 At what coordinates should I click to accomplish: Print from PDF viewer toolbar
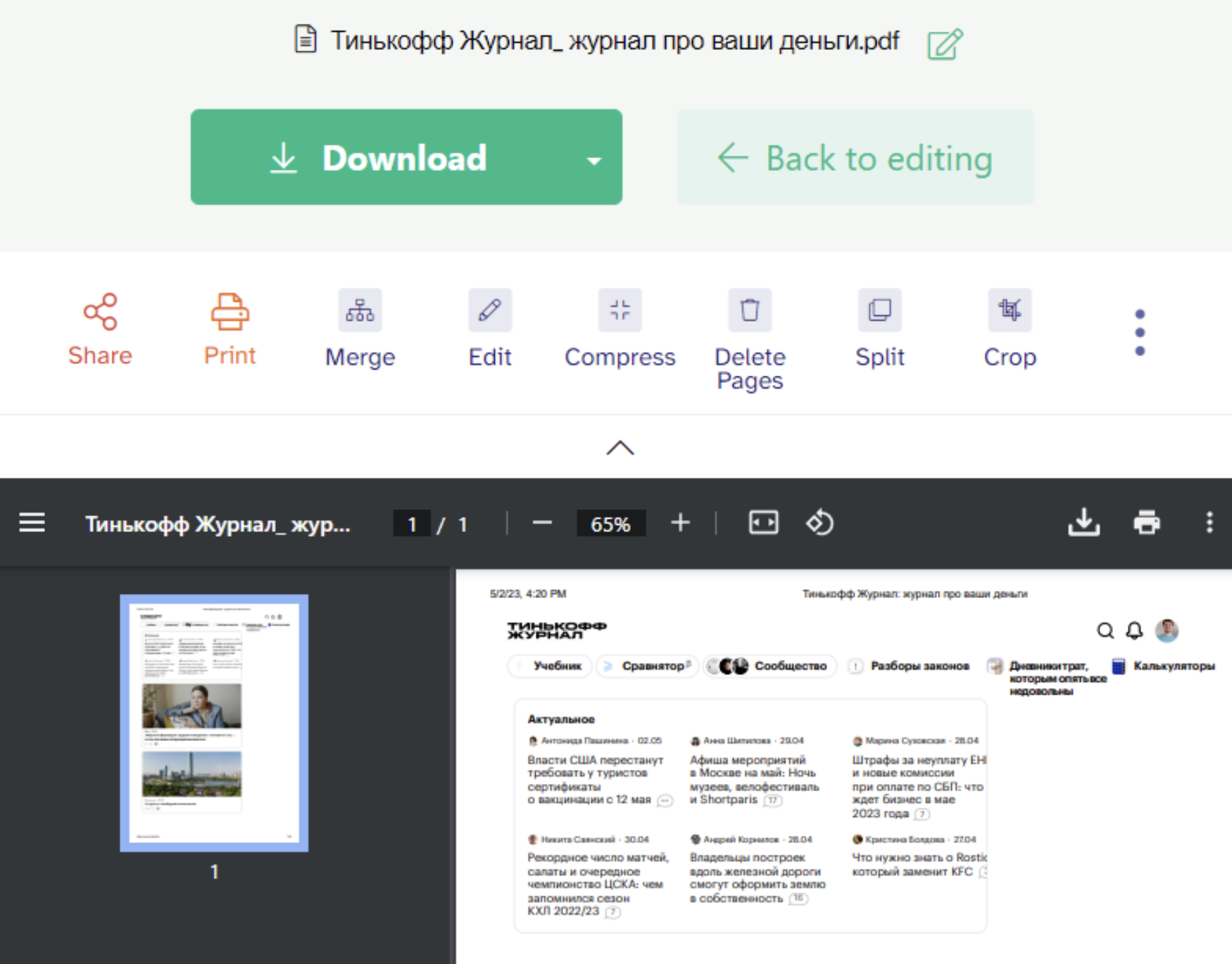[x=1146, y=523]
